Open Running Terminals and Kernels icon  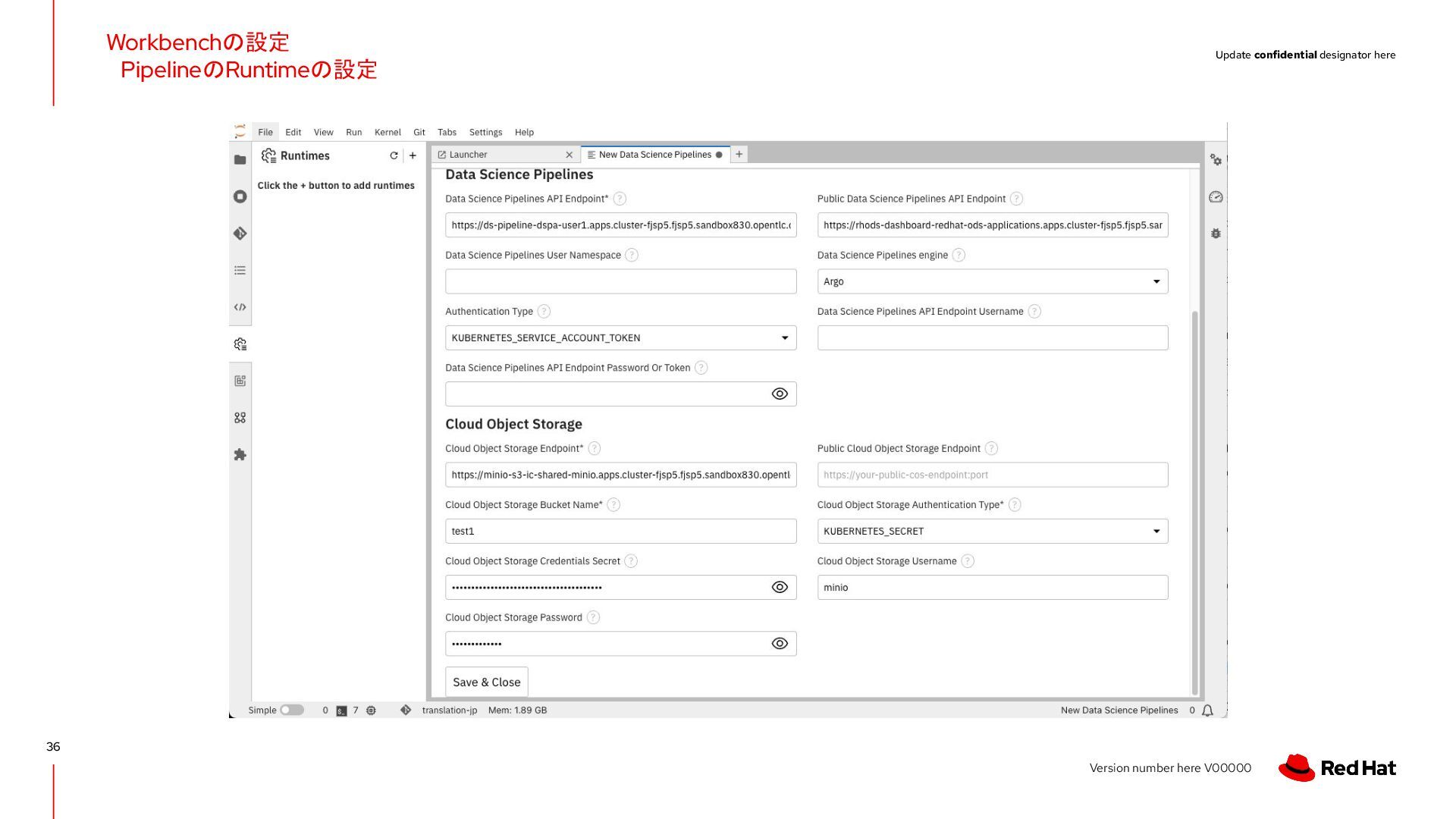pos(240,196)
